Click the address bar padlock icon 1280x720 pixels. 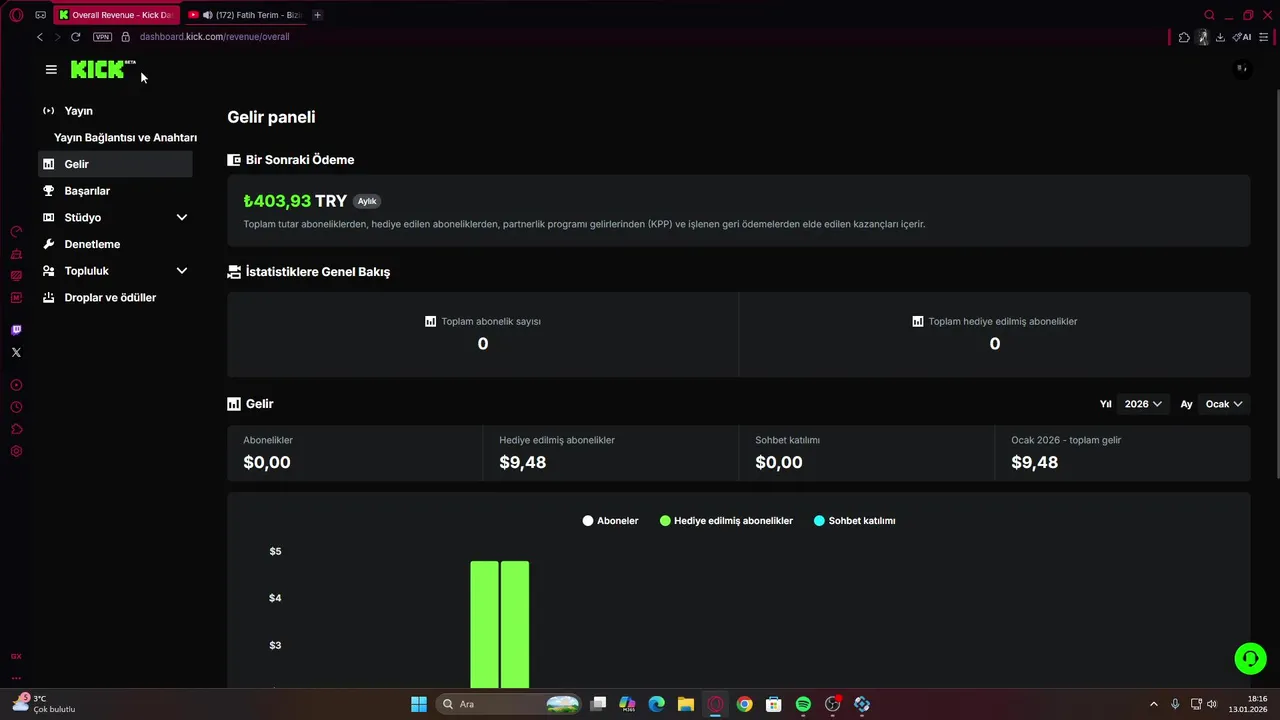(126, 37)
